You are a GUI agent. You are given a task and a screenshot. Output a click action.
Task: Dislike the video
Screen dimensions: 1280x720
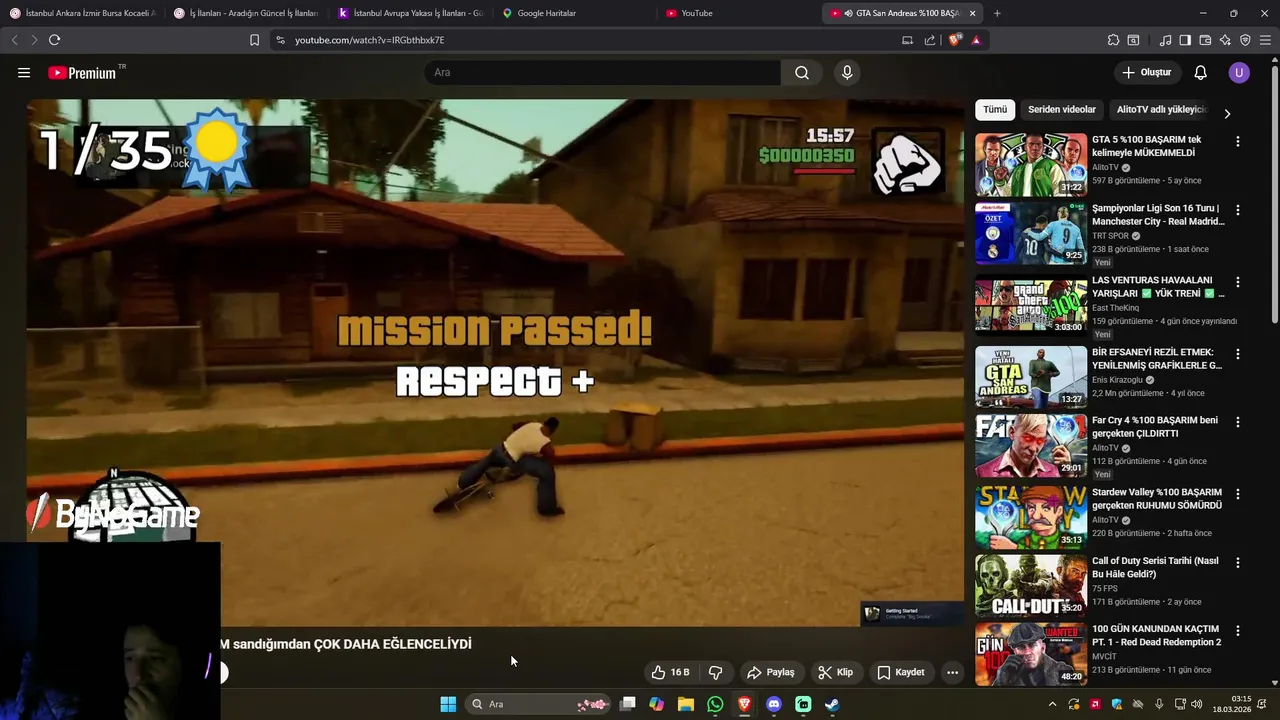pyautogui.click(x=715, y=672)
